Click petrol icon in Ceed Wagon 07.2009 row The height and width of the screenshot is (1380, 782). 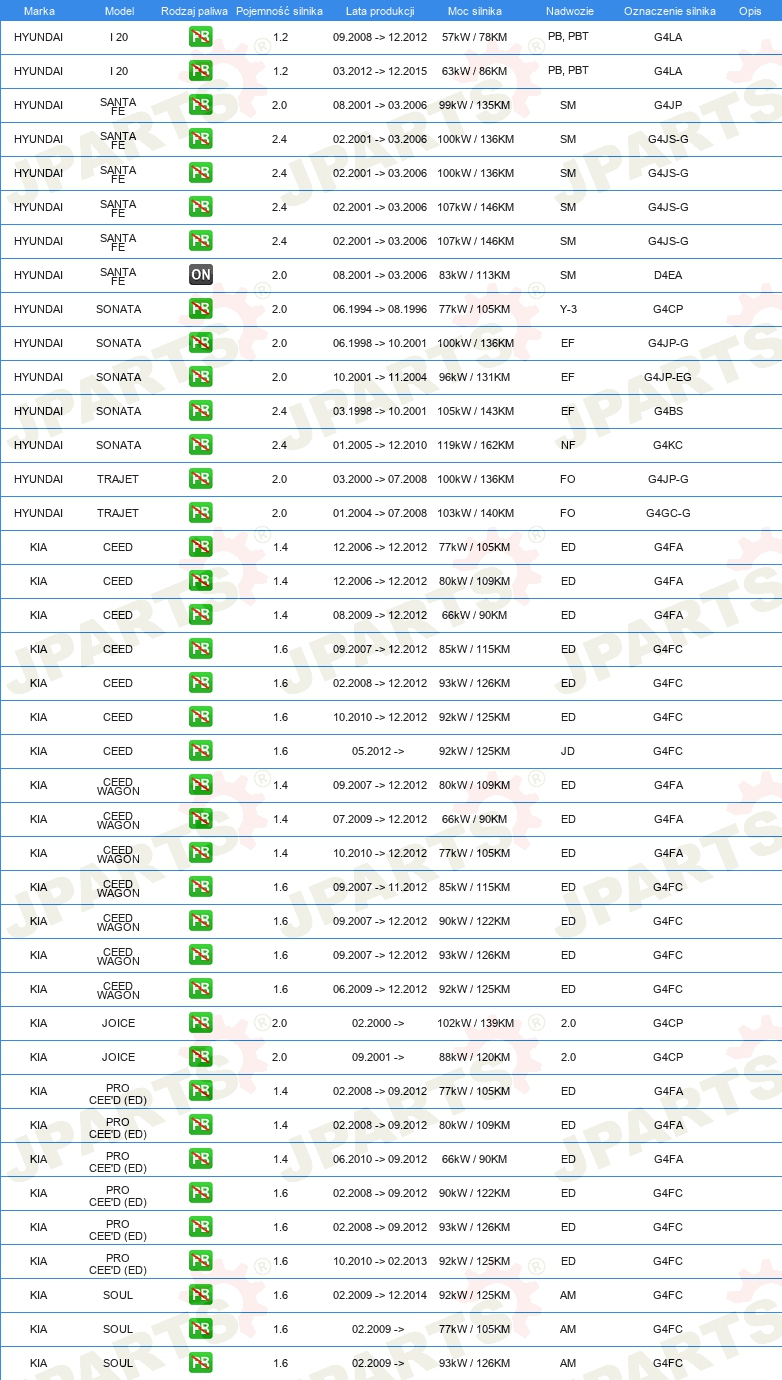(x=201, y=819)
